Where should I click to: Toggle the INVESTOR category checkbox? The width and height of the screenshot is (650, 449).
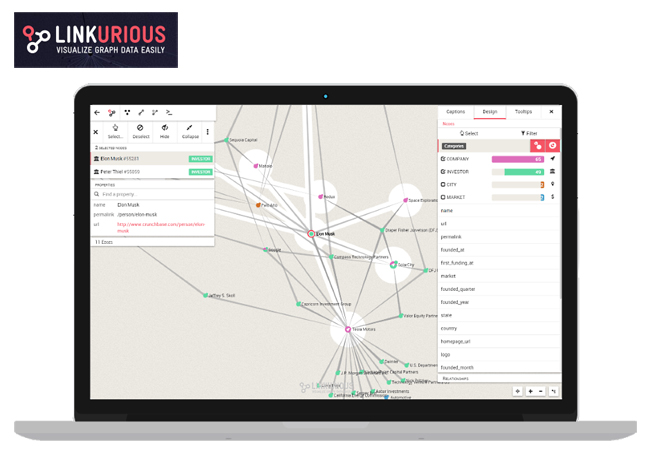point(443,172)
